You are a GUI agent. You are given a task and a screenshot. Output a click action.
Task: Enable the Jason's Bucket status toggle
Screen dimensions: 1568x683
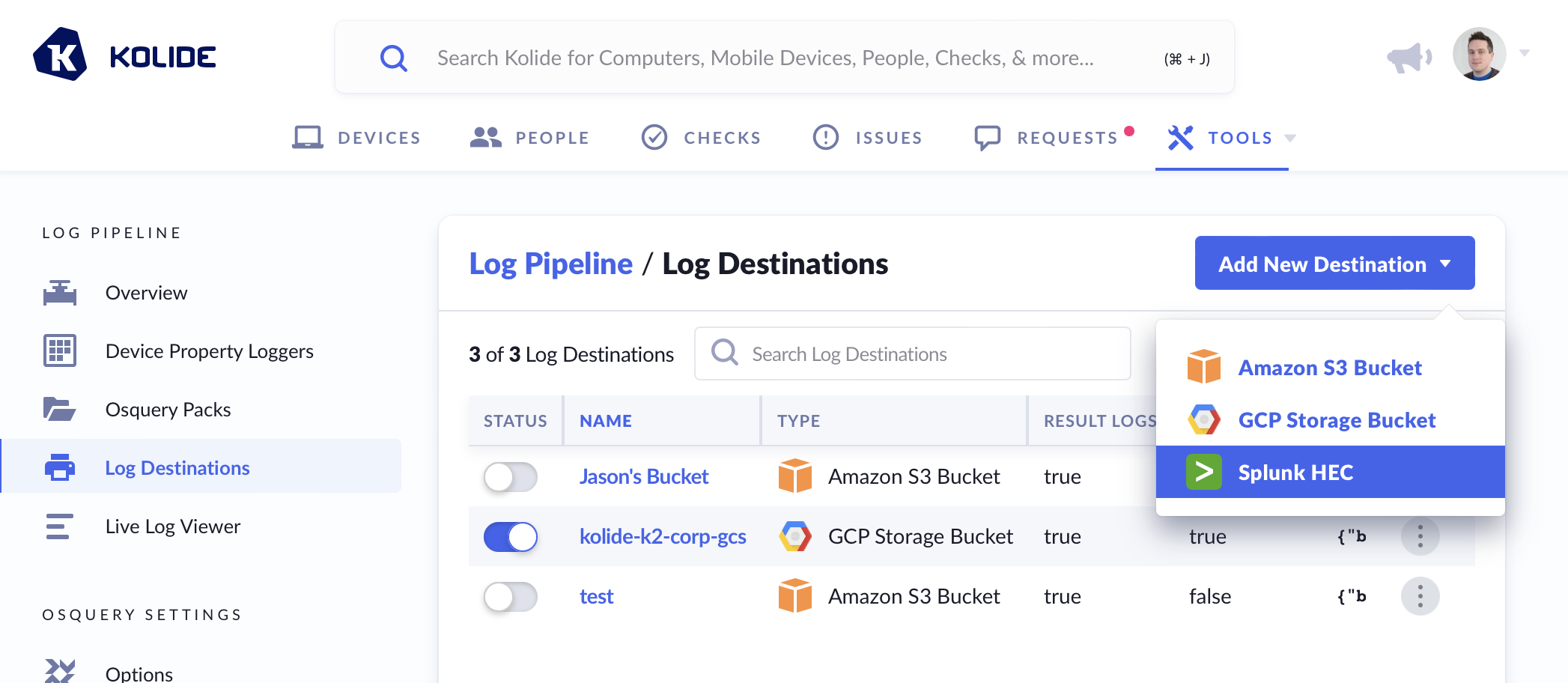click(511, 477)
